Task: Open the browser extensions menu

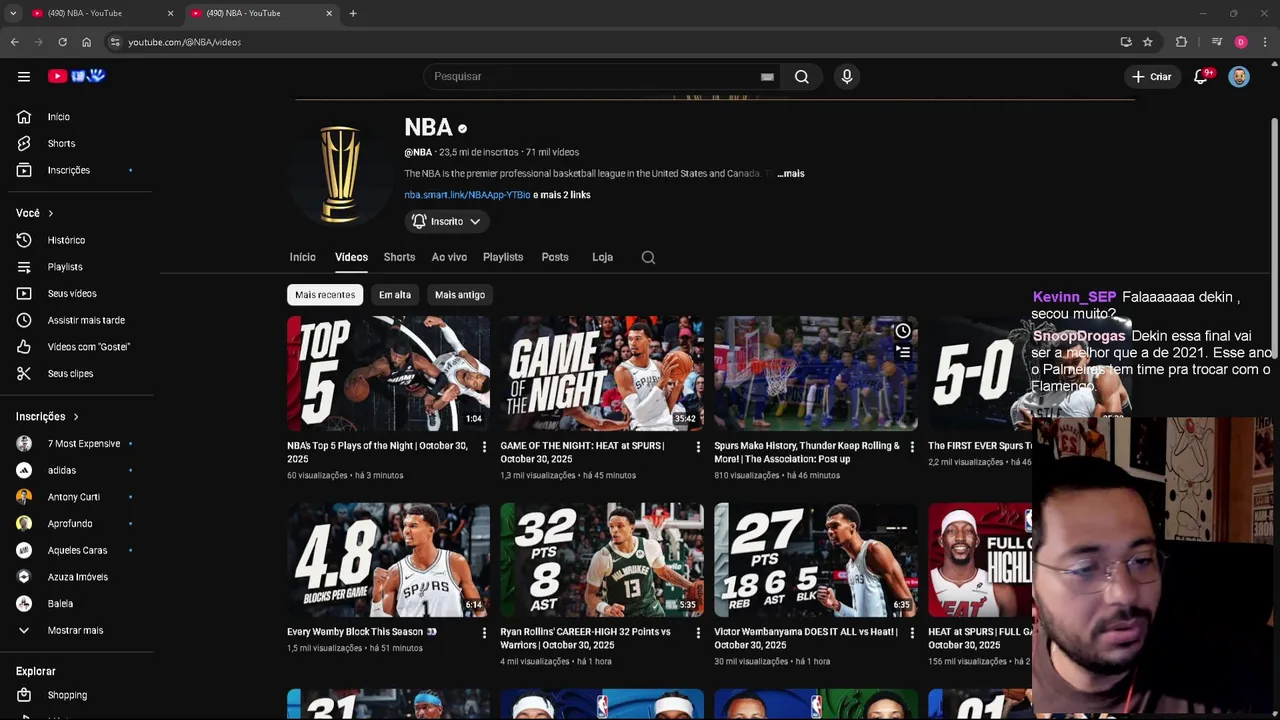Action: pyautogui.click(x=1181, y=42)
